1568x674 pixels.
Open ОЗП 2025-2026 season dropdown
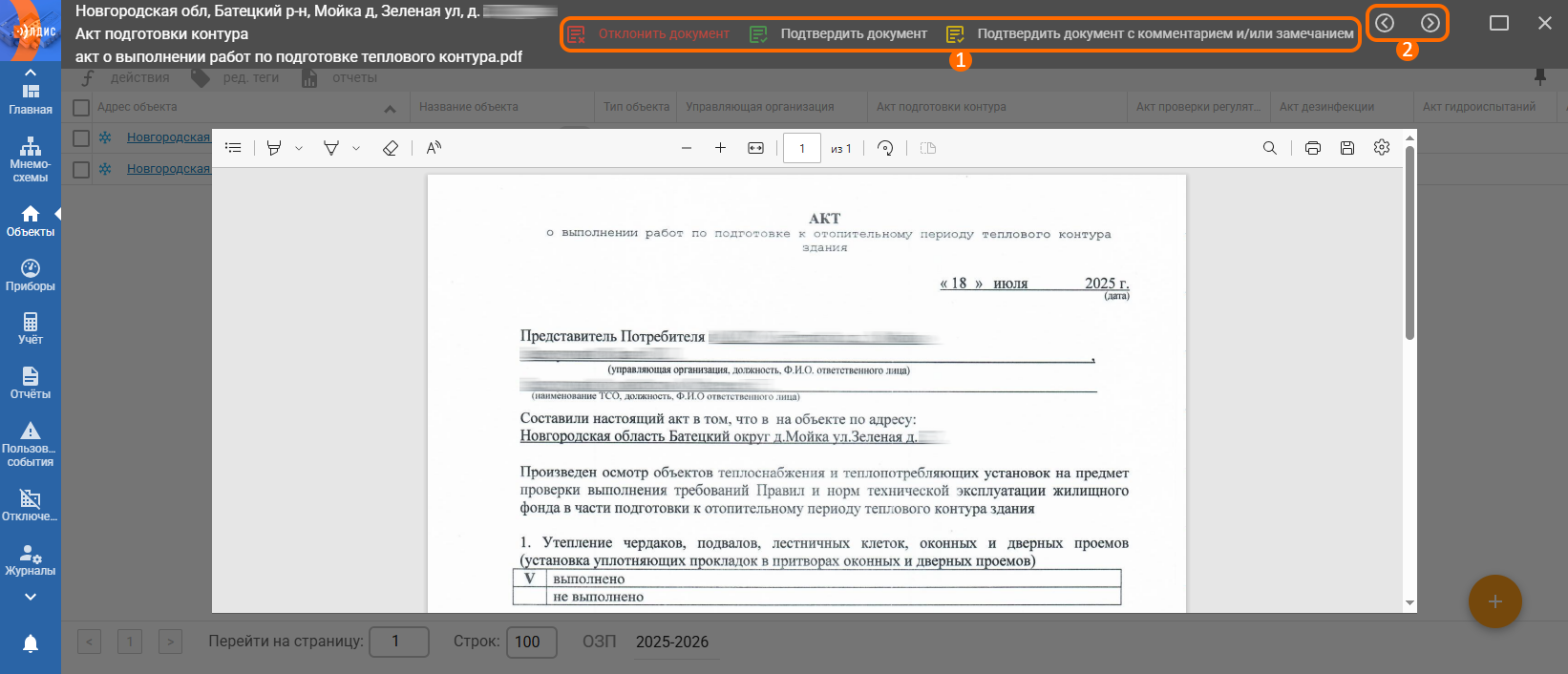(676, 642)
